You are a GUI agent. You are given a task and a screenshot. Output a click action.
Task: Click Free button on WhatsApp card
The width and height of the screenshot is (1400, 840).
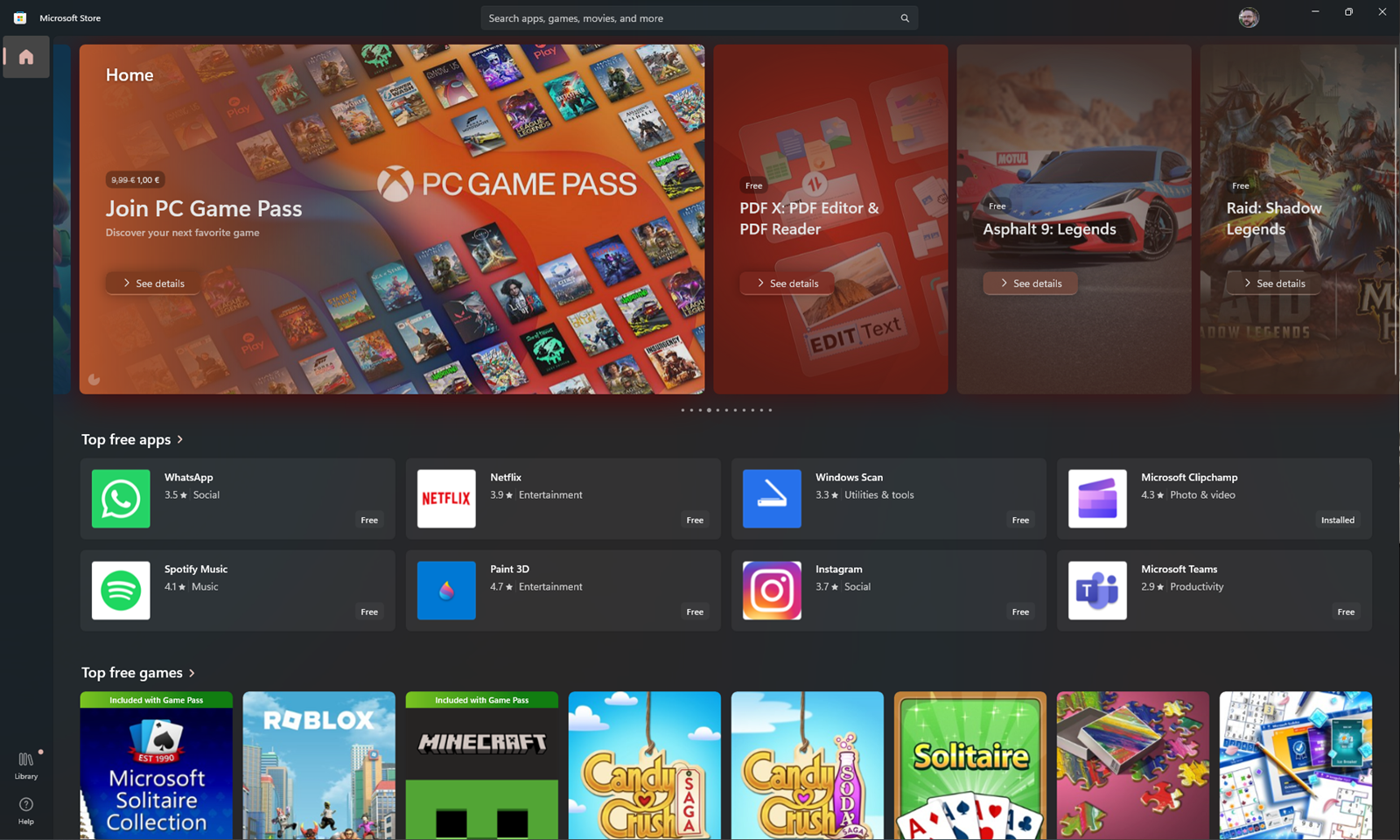[x=369, y=520]
